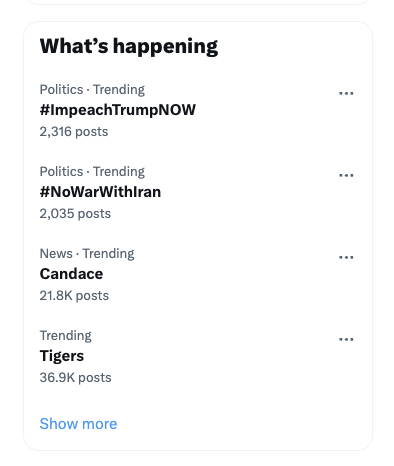Image resolution: width=394 pixels, height=466 pixels.
Task: Click the Trending label above Tigers
Action: tap(65, 336)
